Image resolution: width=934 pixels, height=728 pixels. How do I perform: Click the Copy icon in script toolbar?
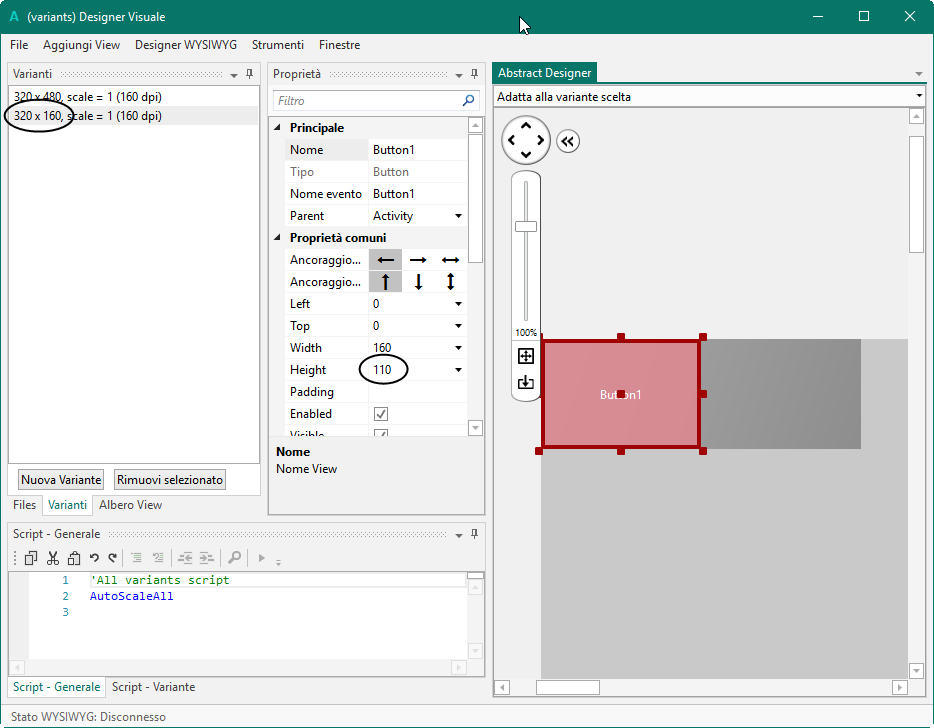pos(31,558)
